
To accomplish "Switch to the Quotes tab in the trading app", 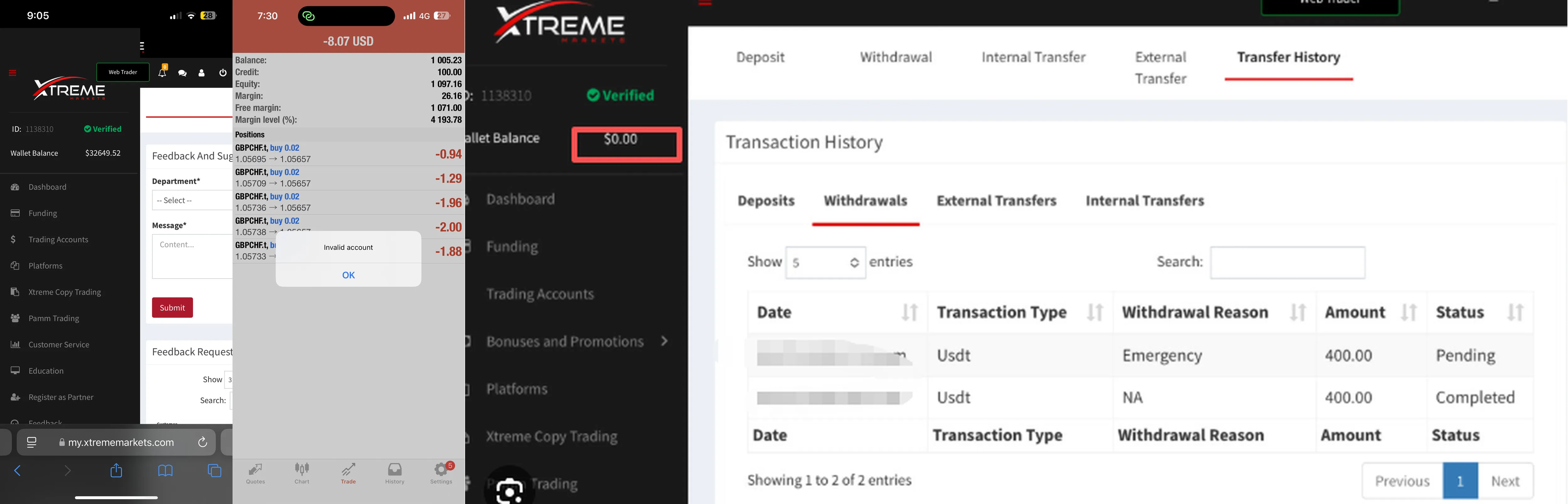I will [256, 473].
